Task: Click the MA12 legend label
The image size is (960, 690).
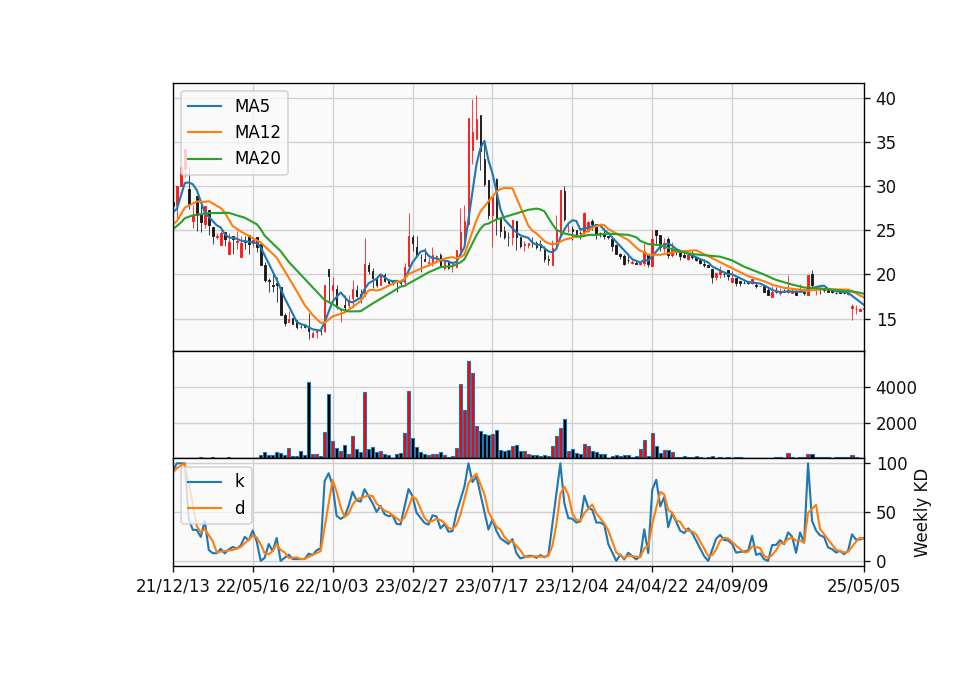Action: click(257, 132)
